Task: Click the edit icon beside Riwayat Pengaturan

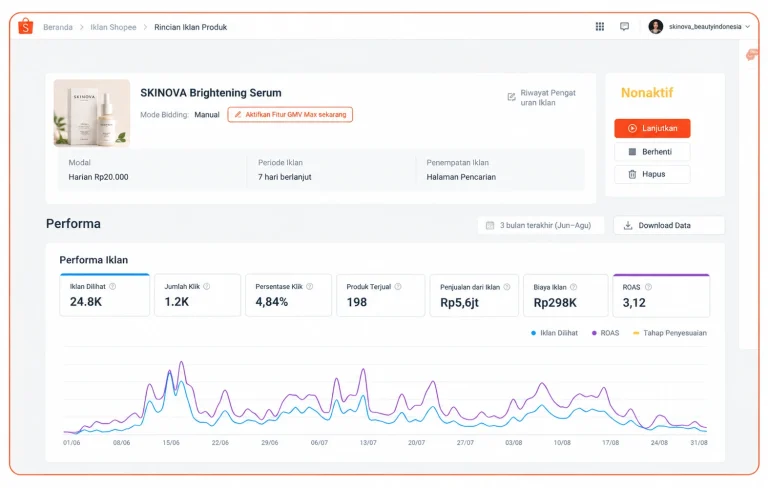Action: [x=511, y=97]
